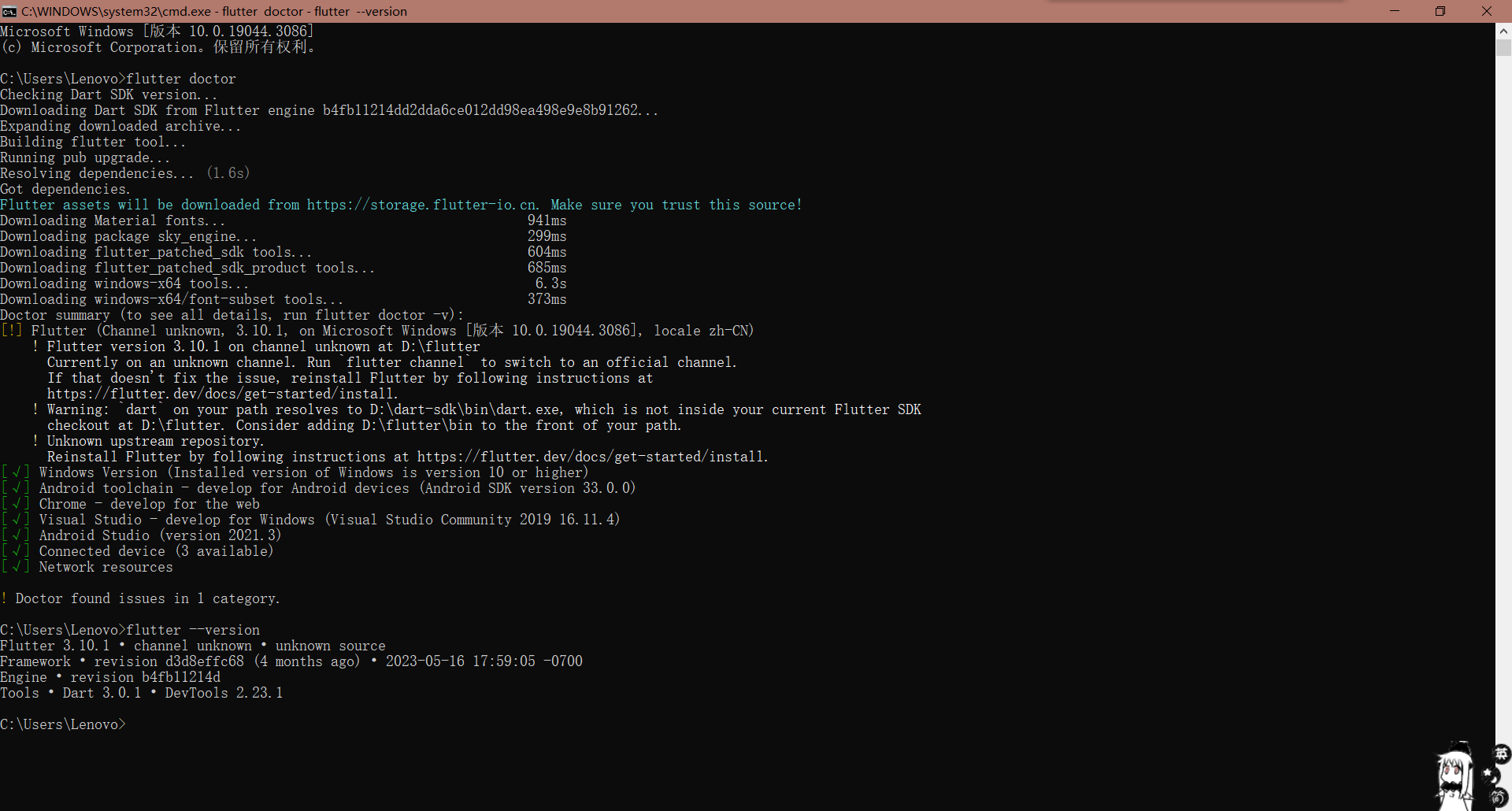Click the green check mark beside 'Network resources'
The height and width of the screenshot is (811, 1512).
tap(16, 567)
